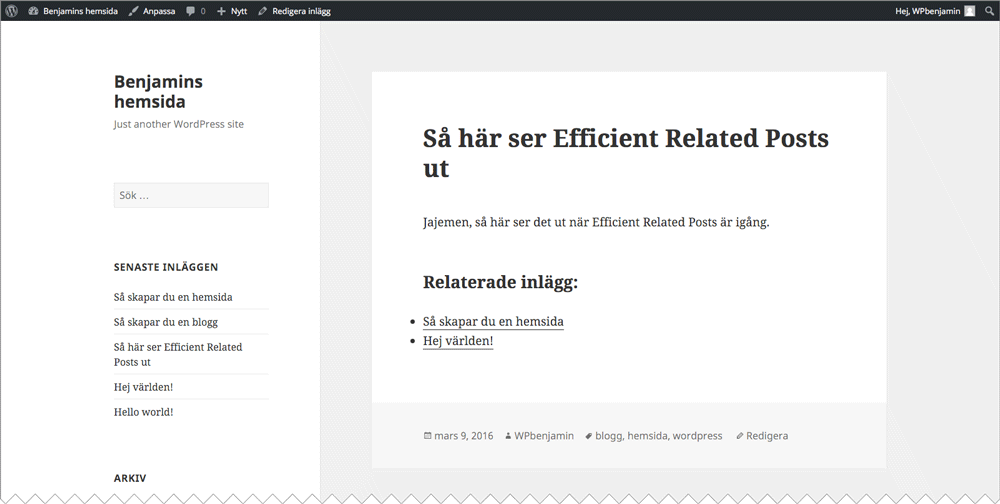Open sidebar post Hello world!

pos(143,412)
